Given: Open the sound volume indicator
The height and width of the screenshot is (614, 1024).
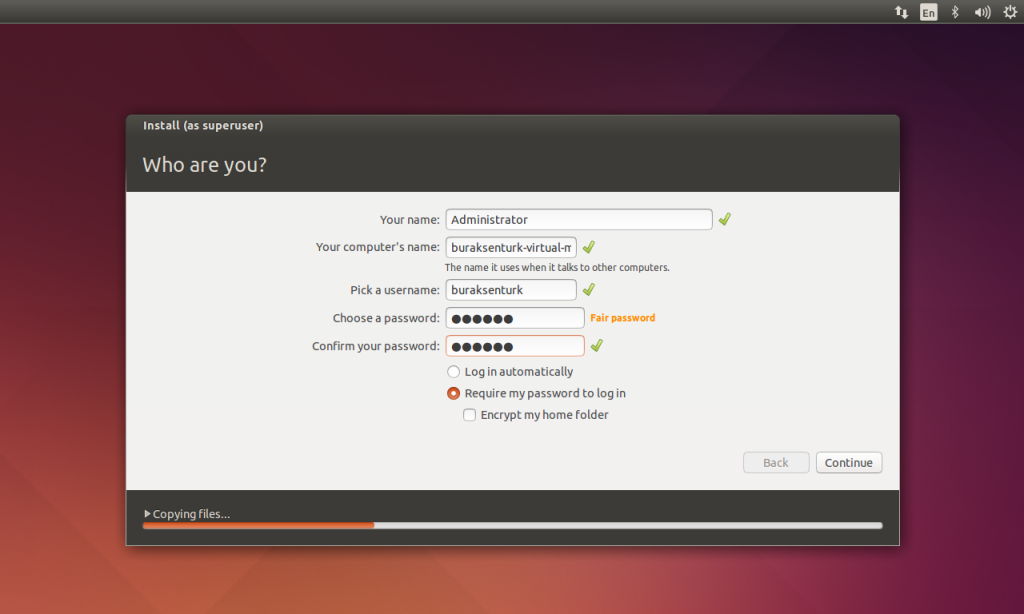Looking at the screenshot, I should point(982,12).
